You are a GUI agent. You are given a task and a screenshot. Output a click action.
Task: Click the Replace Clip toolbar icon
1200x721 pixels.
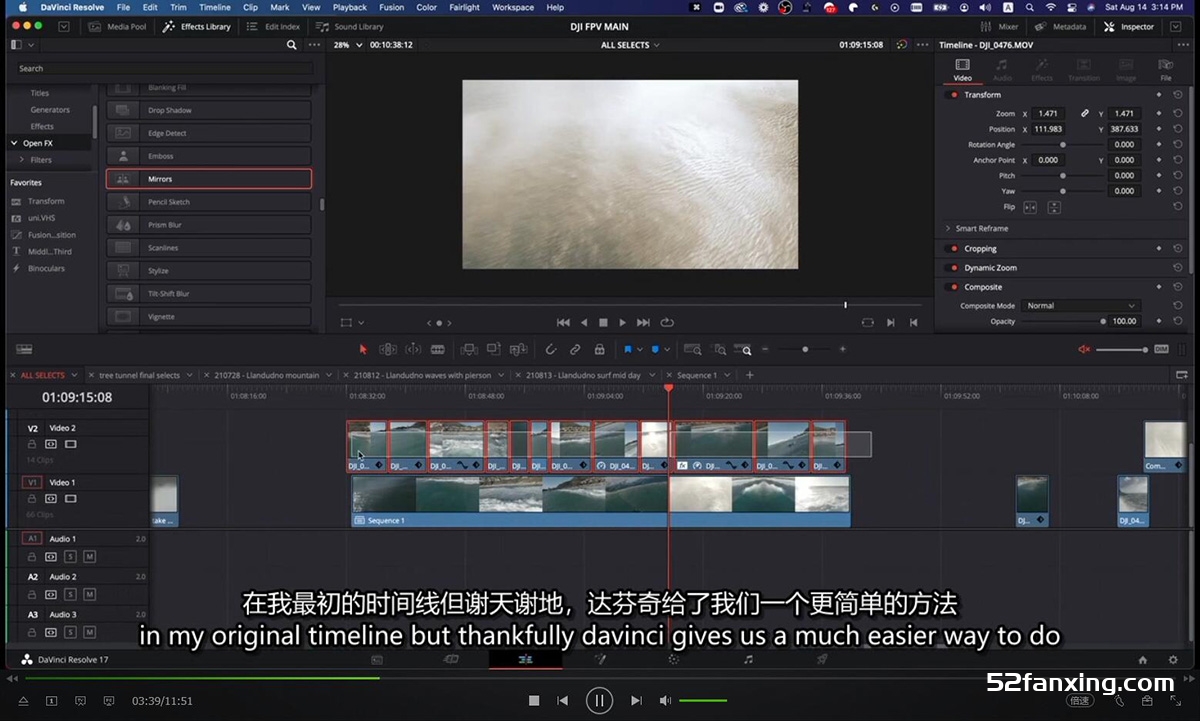click(x=518, y=349)
